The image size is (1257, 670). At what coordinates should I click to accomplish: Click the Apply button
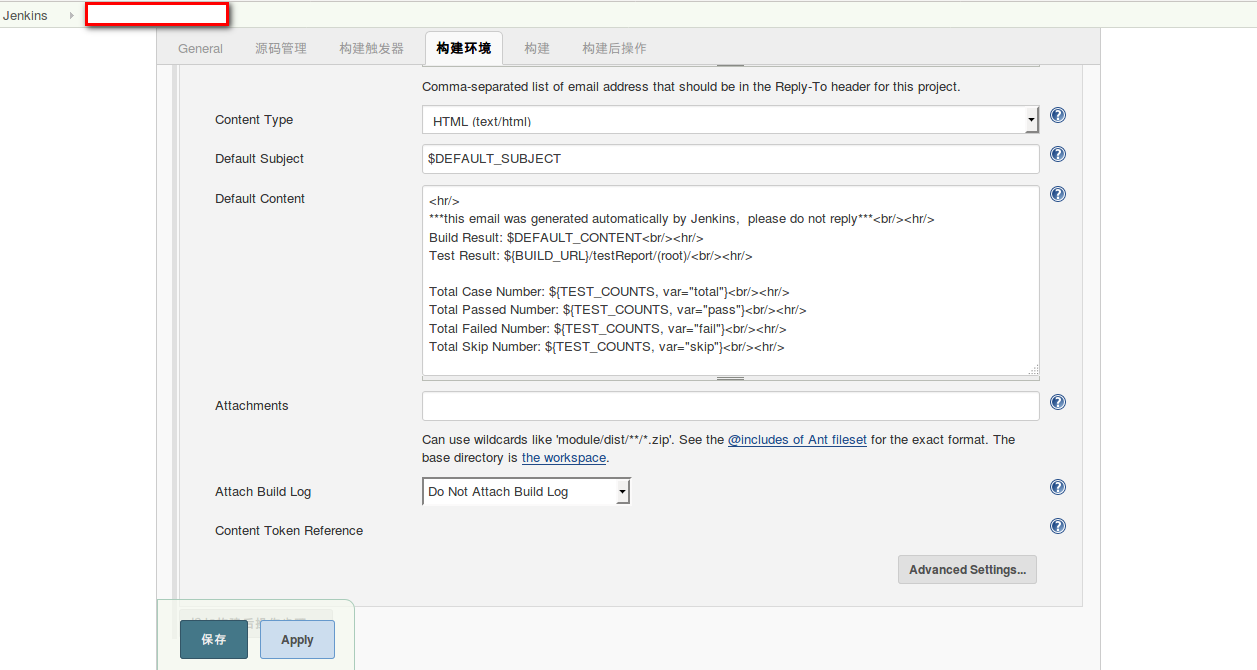[297, 640]
